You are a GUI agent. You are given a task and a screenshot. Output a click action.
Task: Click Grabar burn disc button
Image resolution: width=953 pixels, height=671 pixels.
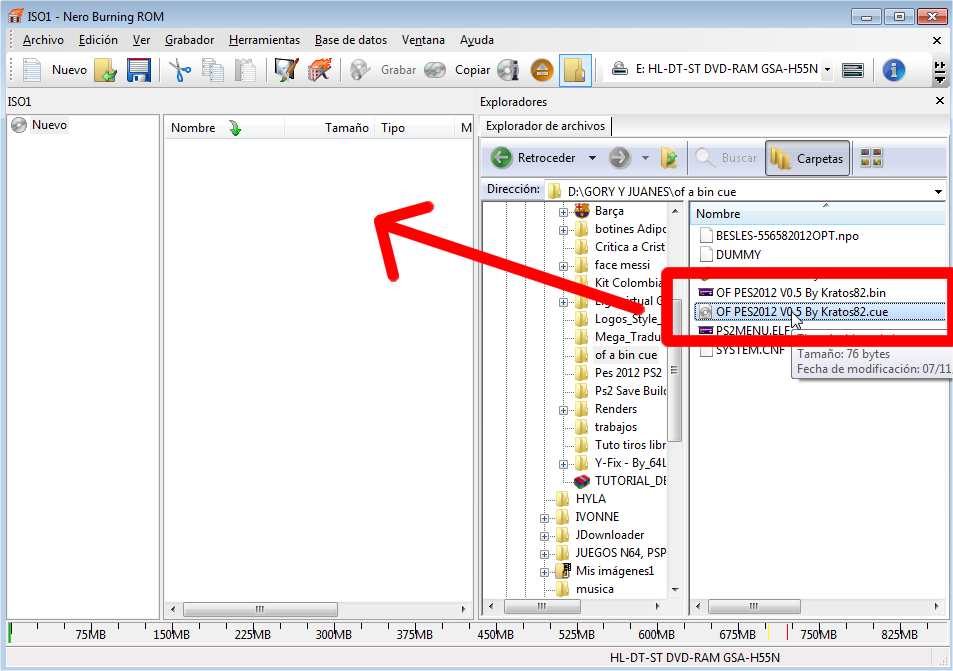384,70
